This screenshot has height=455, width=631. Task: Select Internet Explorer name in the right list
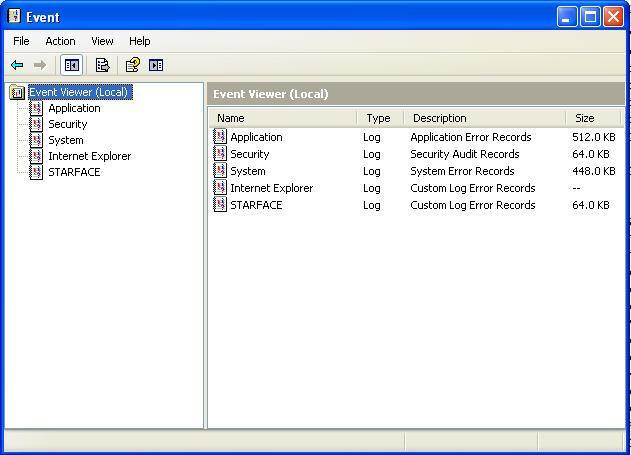[272, 188]
